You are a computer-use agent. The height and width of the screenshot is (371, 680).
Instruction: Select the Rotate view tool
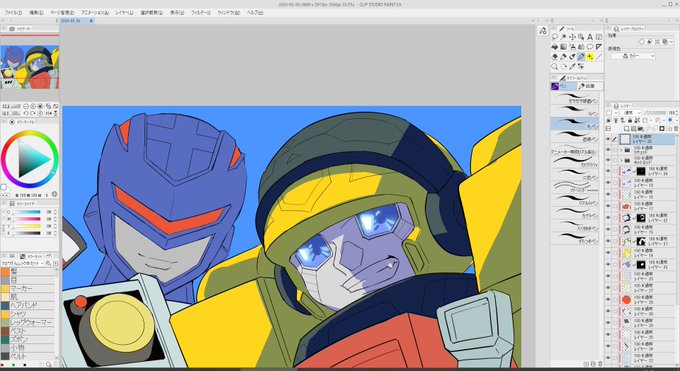pyautogui.click(x=563, y=66)
